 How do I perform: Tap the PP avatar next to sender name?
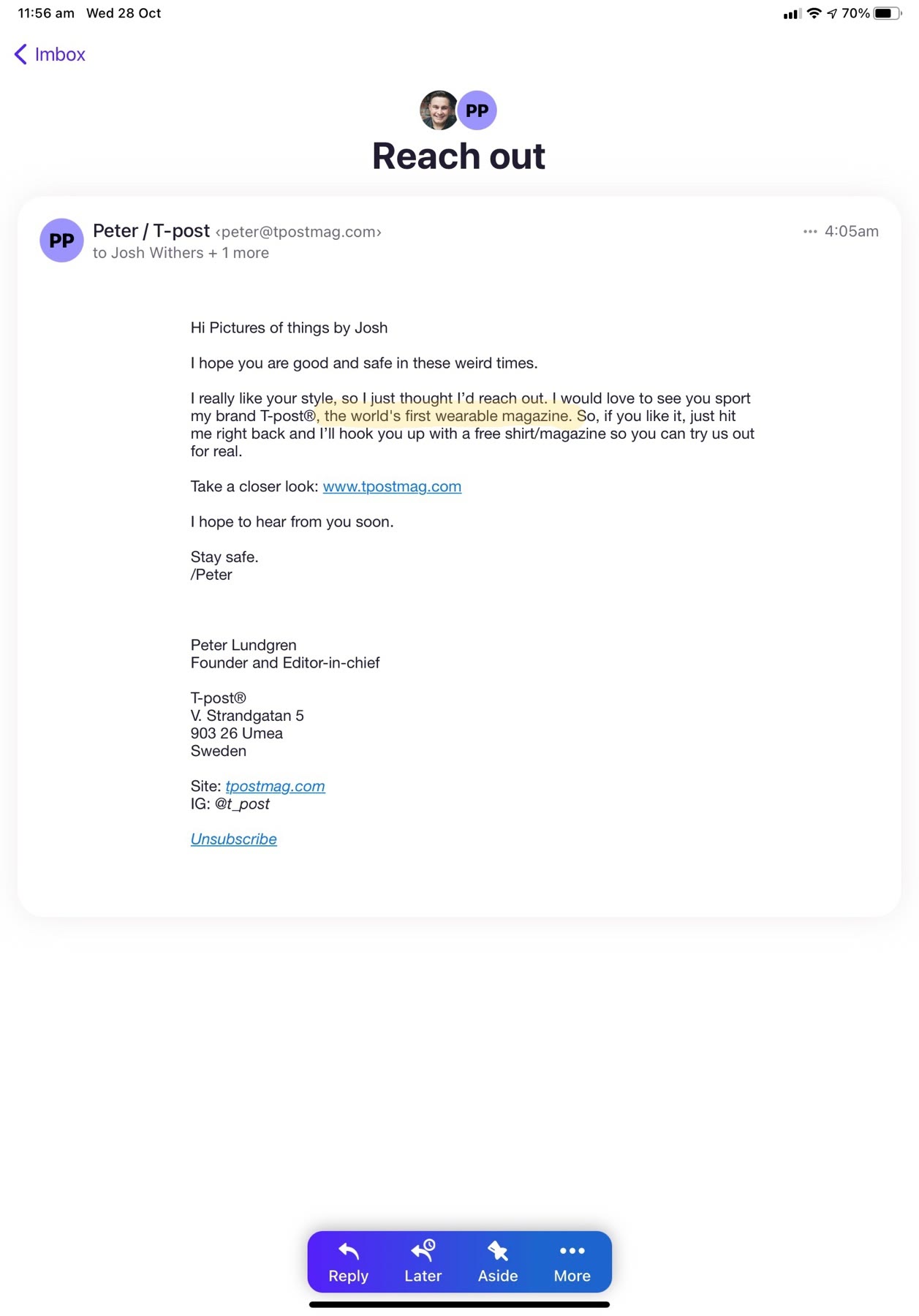61,241
